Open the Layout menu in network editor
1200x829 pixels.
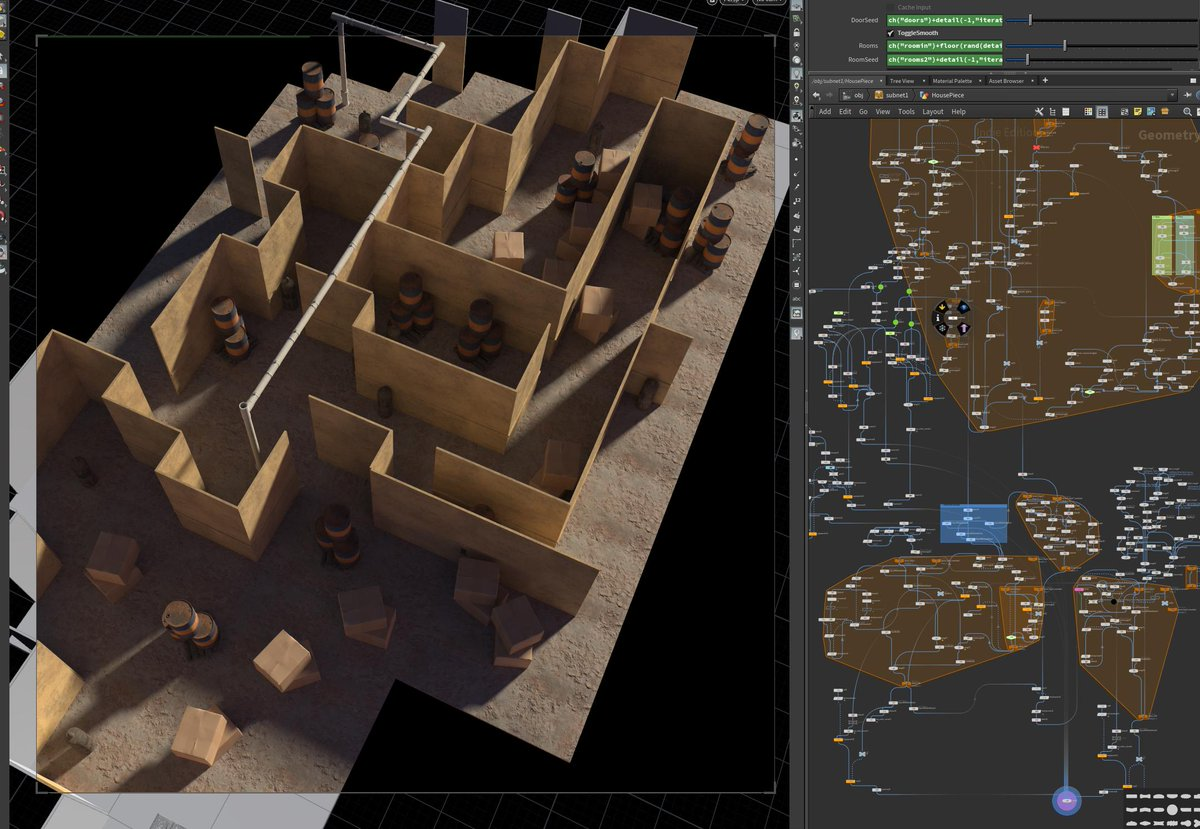(x=933, y=112)
